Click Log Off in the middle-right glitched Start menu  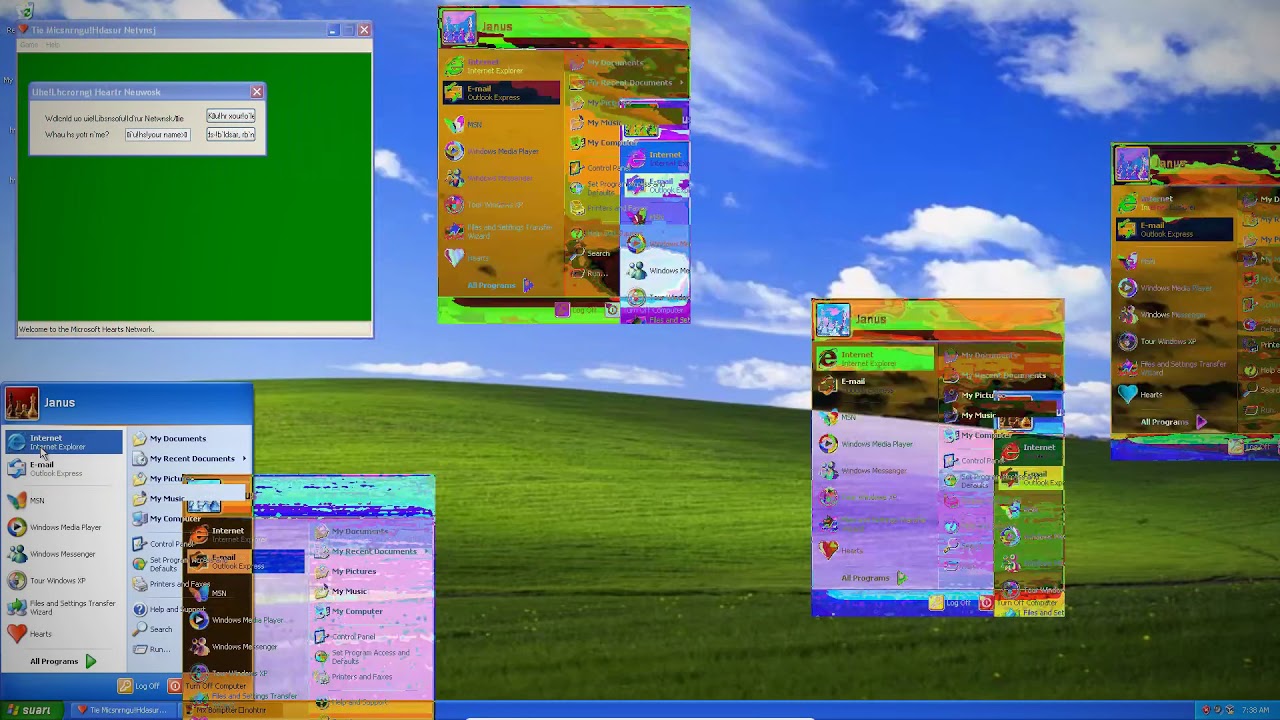950,602
